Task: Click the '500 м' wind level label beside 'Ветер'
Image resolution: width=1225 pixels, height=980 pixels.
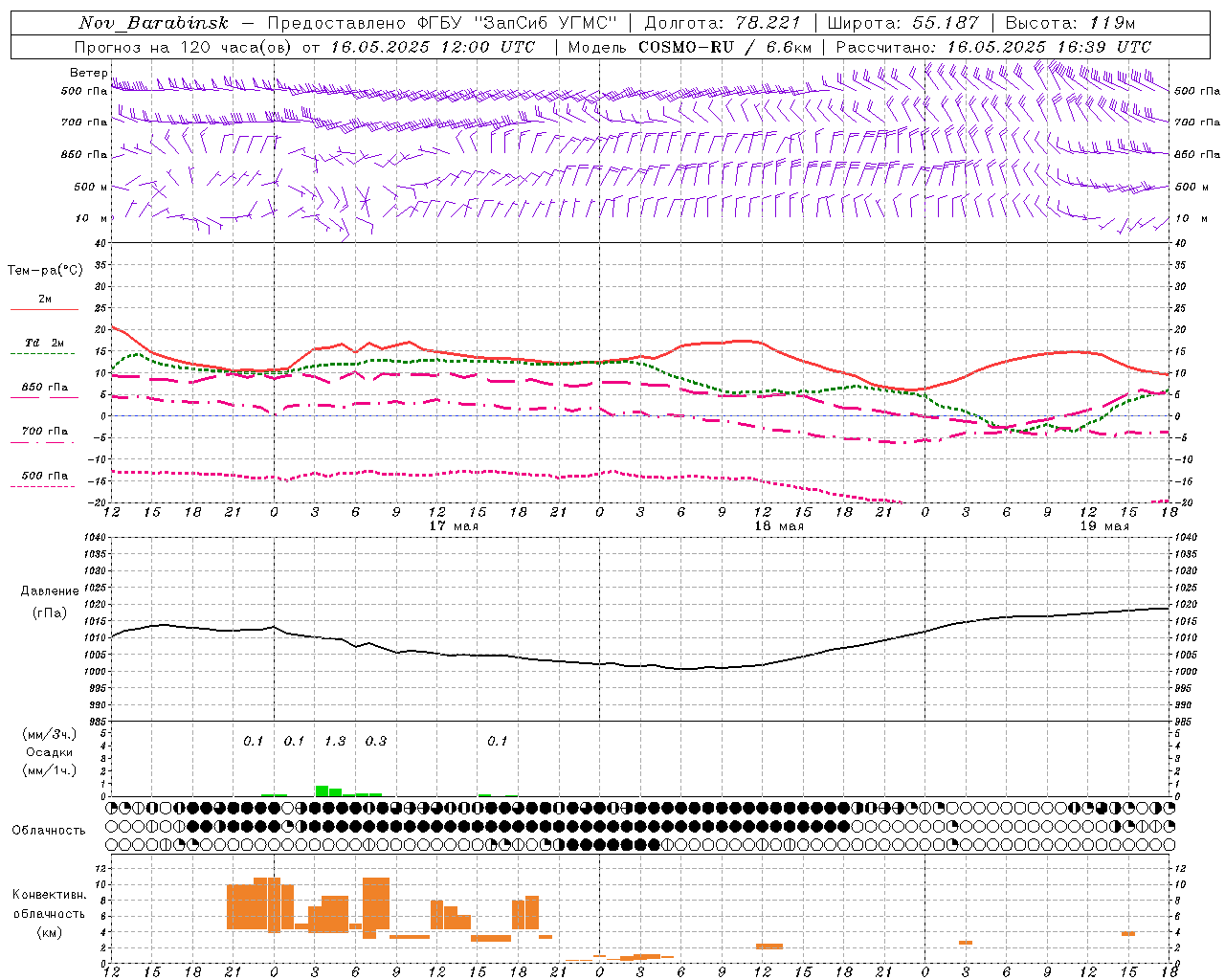Action: click(91, 187)
